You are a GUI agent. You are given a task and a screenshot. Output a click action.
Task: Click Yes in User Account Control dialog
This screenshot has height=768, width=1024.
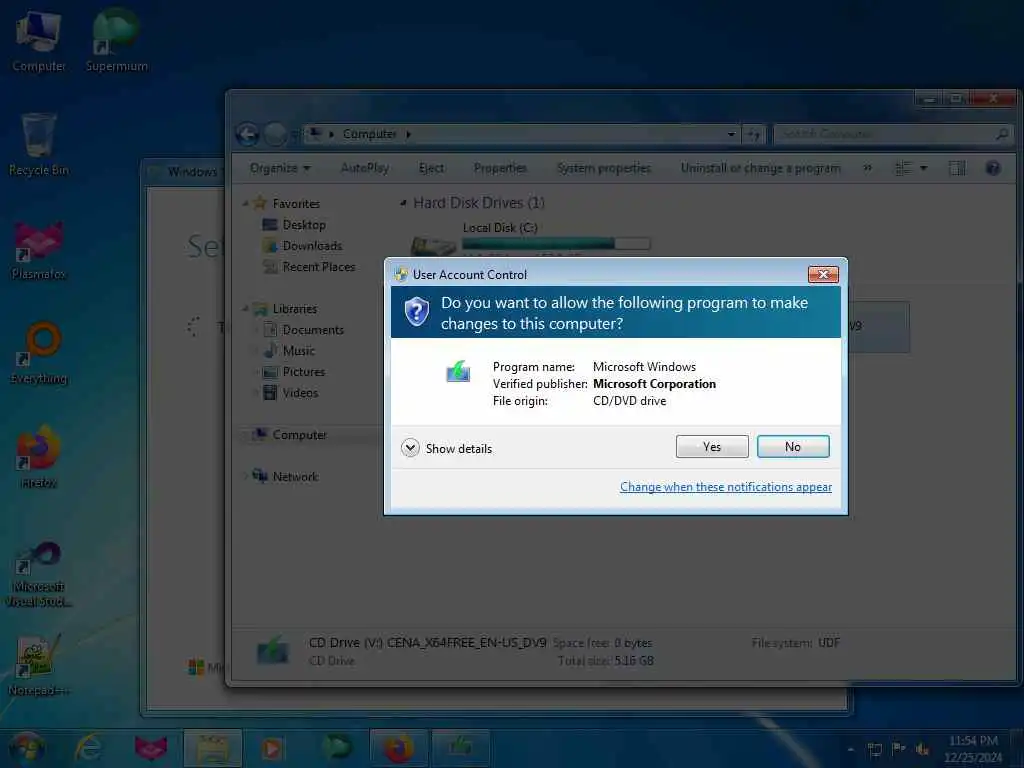[x=712, y=447]
